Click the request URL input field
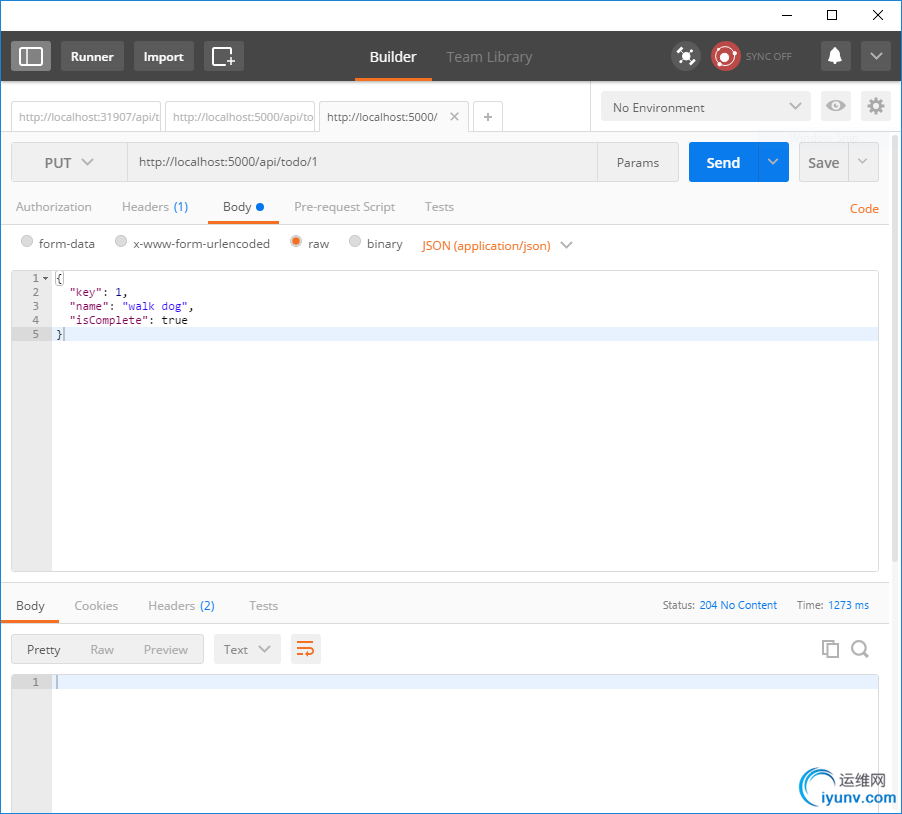Image resolution: width=902 pixels, height=814 pixels. pos(362,162)
